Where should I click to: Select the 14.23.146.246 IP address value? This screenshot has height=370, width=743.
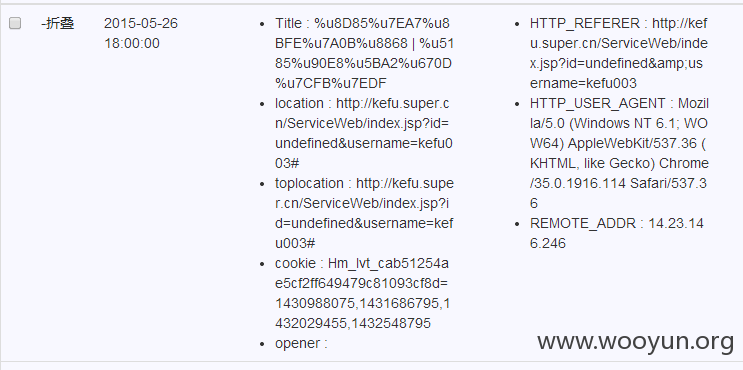[617, 233]
